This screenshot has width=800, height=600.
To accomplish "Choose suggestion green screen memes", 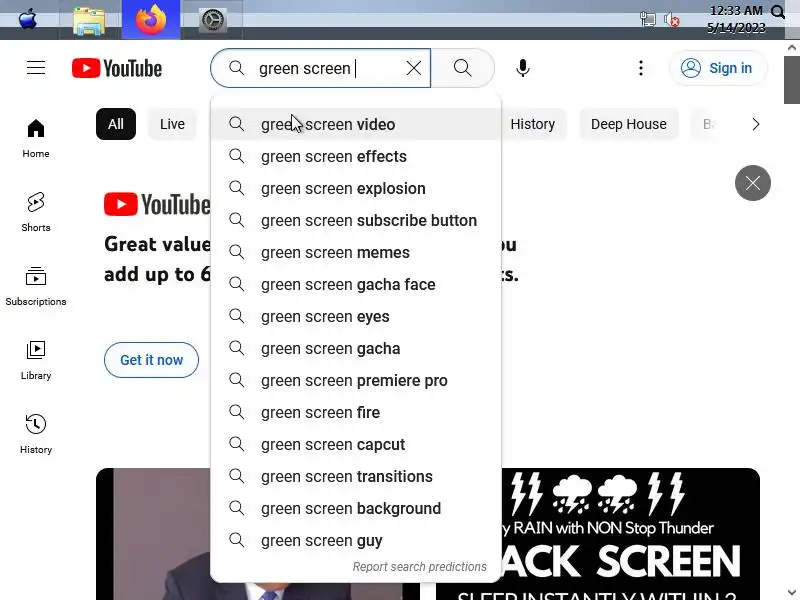I will point(356,253).
